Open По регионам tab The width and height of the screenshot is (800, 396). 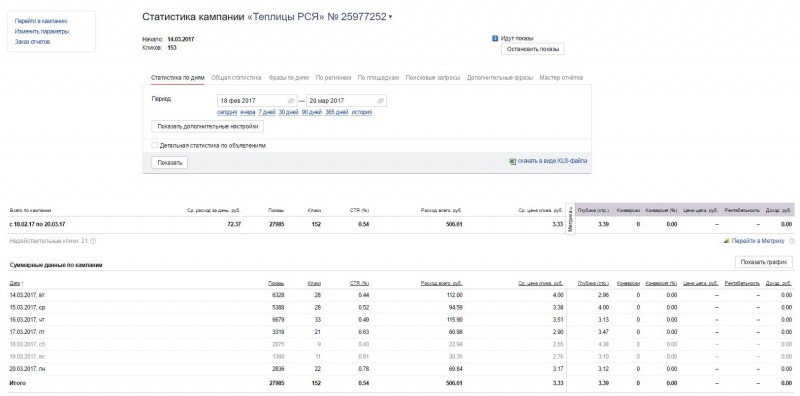[333, 78]
